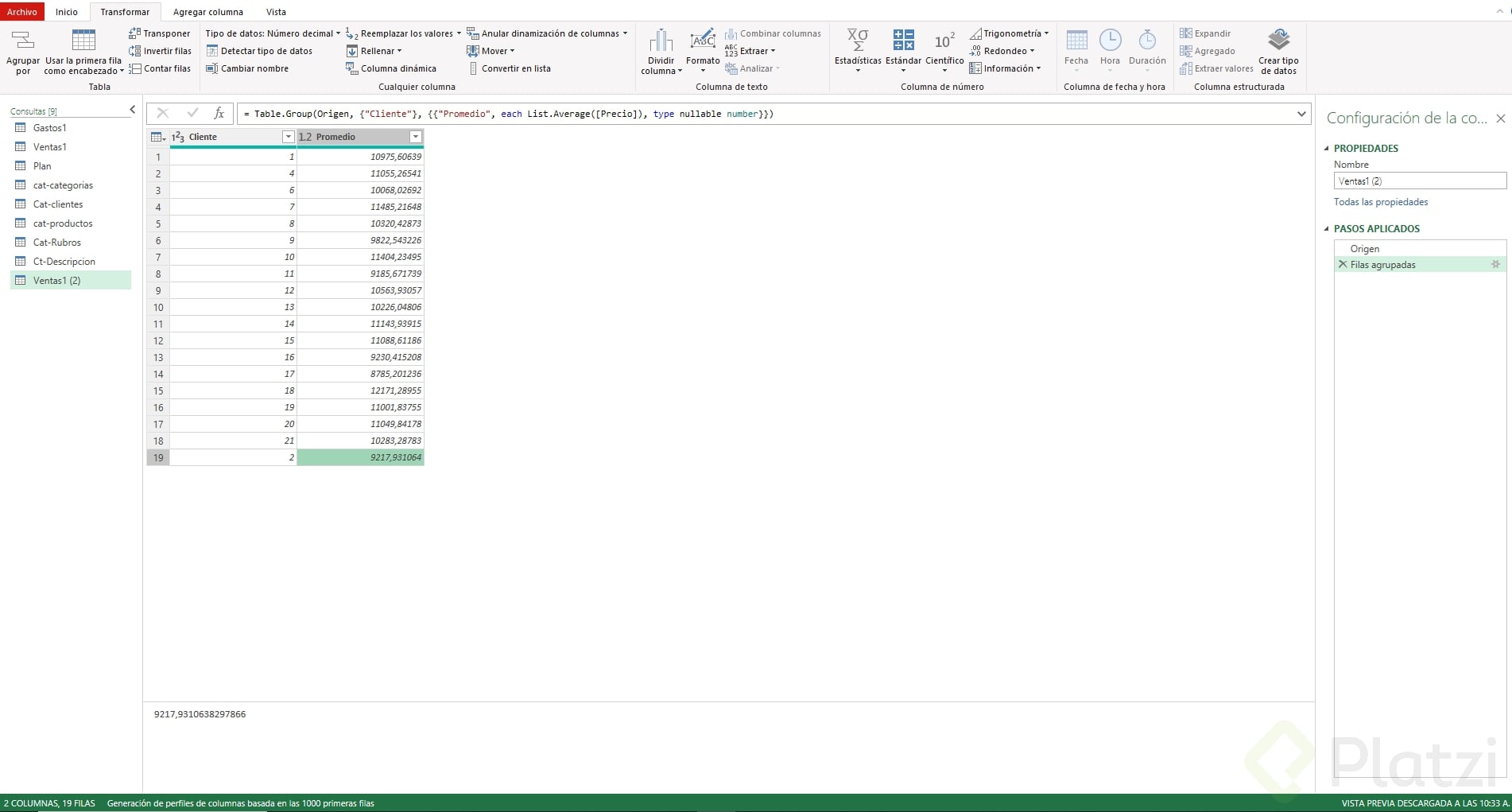Expand Anular dinamización de columnas options
The height and width of the screenshot is (812, 1512).
click(547, 33)
